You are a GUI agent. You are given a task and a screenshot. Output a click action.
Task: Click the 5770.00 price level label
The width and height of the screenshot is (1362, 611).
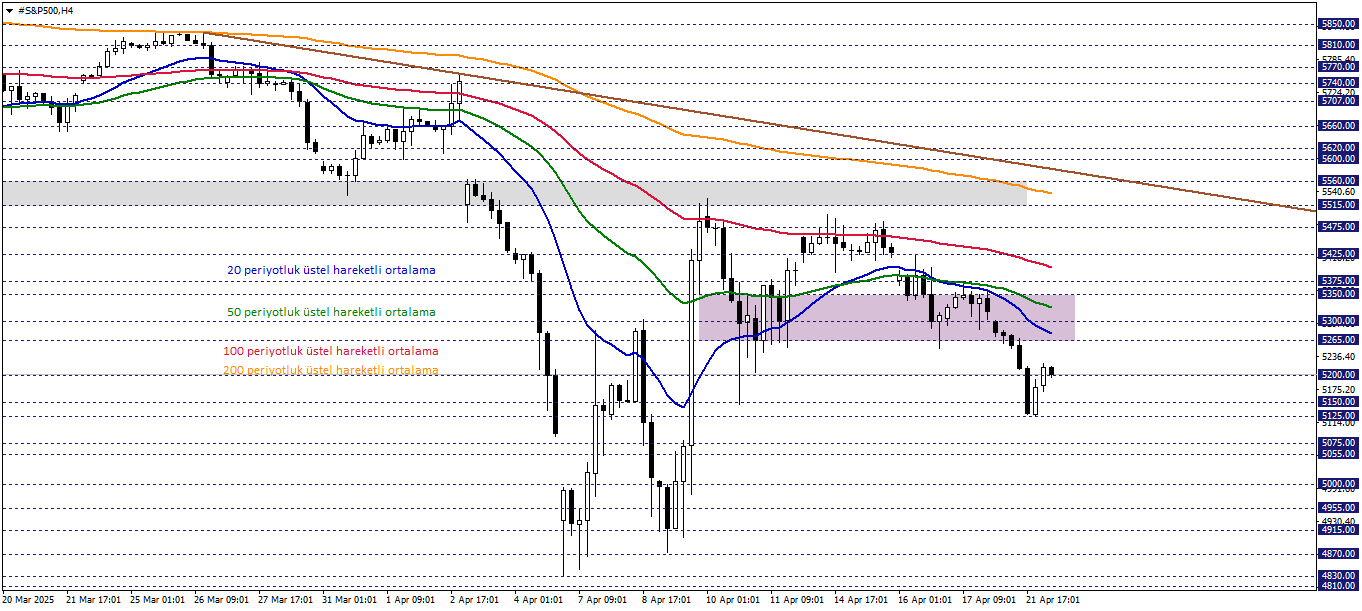1338,66
